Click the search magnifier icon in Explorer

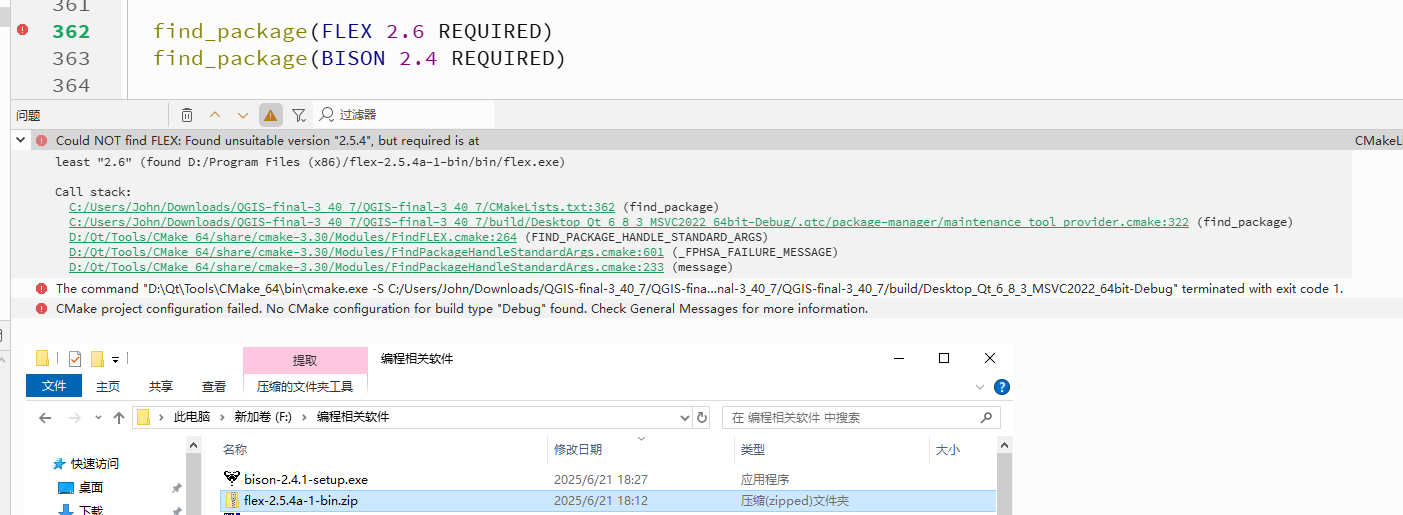pyautogui.click(x=986, y=417)
